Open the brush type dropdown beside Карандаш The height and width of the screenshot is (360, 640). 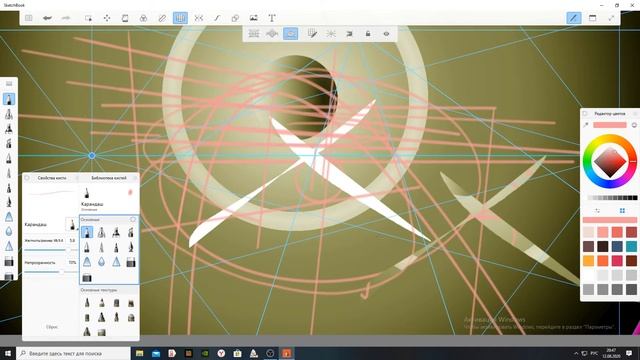(72, 224)
